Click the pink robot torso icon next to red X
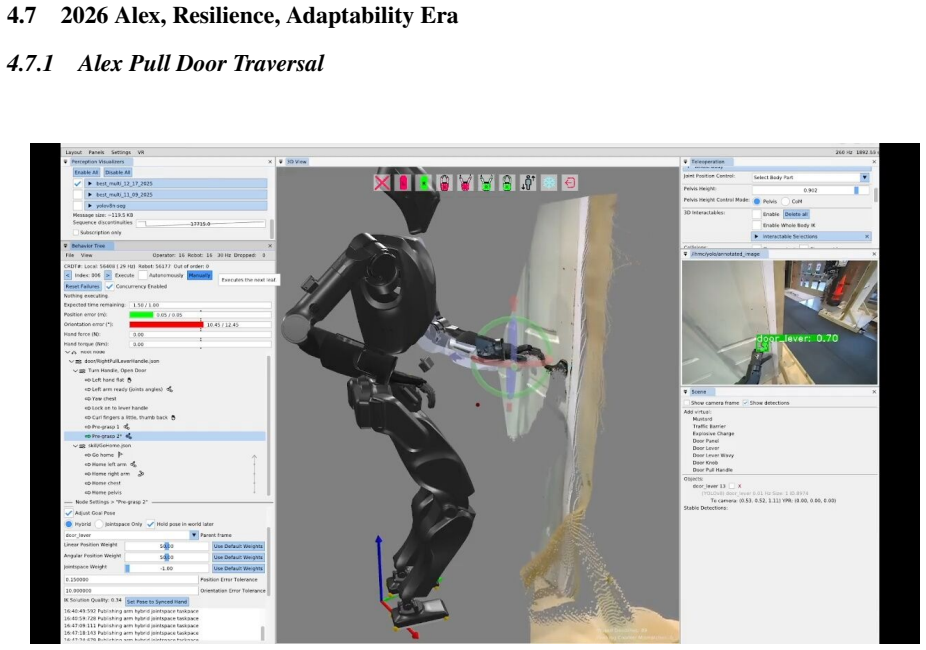The height and width of the screenshot is (650, 926). tap(403, 183)
